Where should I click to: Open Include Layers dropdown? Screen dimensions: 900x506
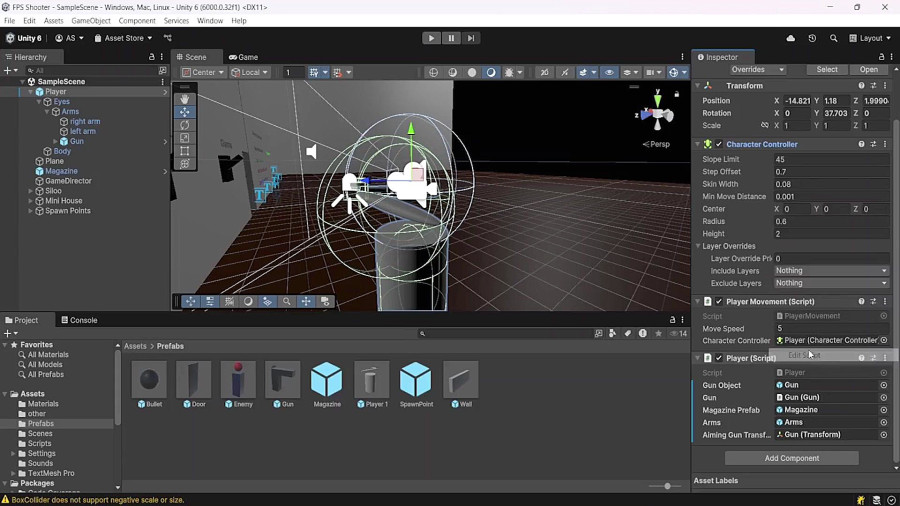[x=831, y=271]
